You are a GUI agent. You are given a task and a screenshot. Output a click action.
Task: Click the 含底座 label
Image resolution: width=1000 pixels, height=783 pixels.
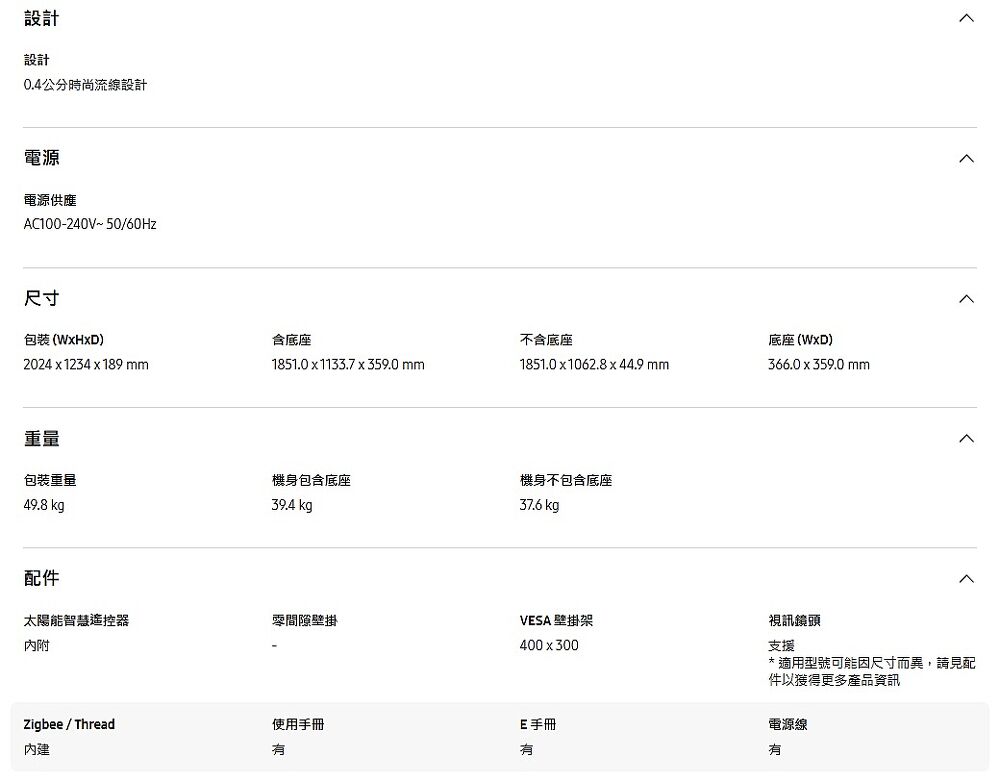291,340
